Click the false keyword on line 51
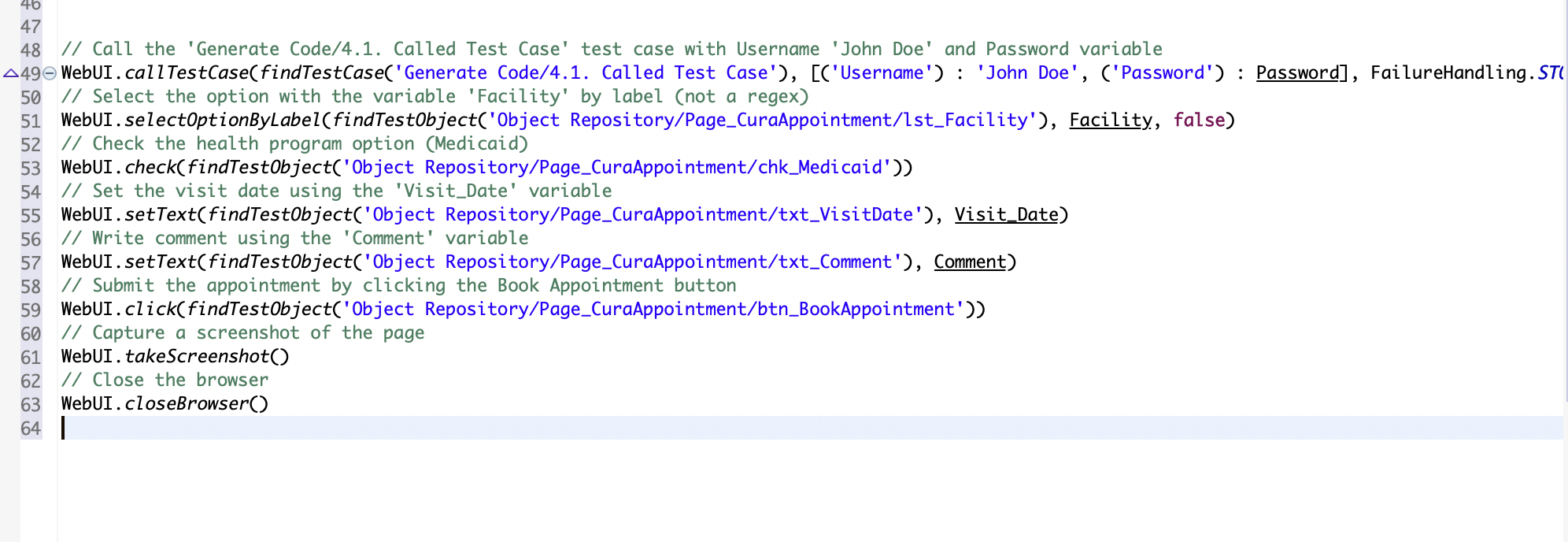The image size is (1568, 542). [1199, 120]
